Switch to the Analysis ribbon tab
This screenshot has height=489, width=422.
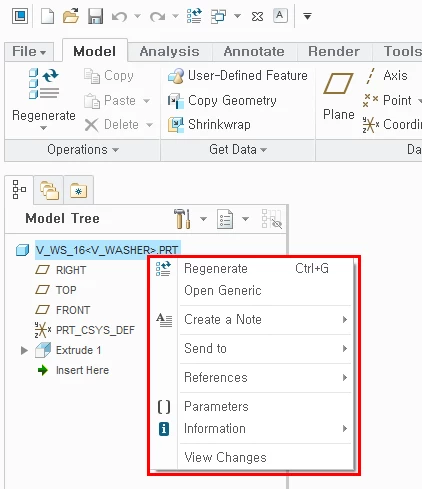point(169,52)
